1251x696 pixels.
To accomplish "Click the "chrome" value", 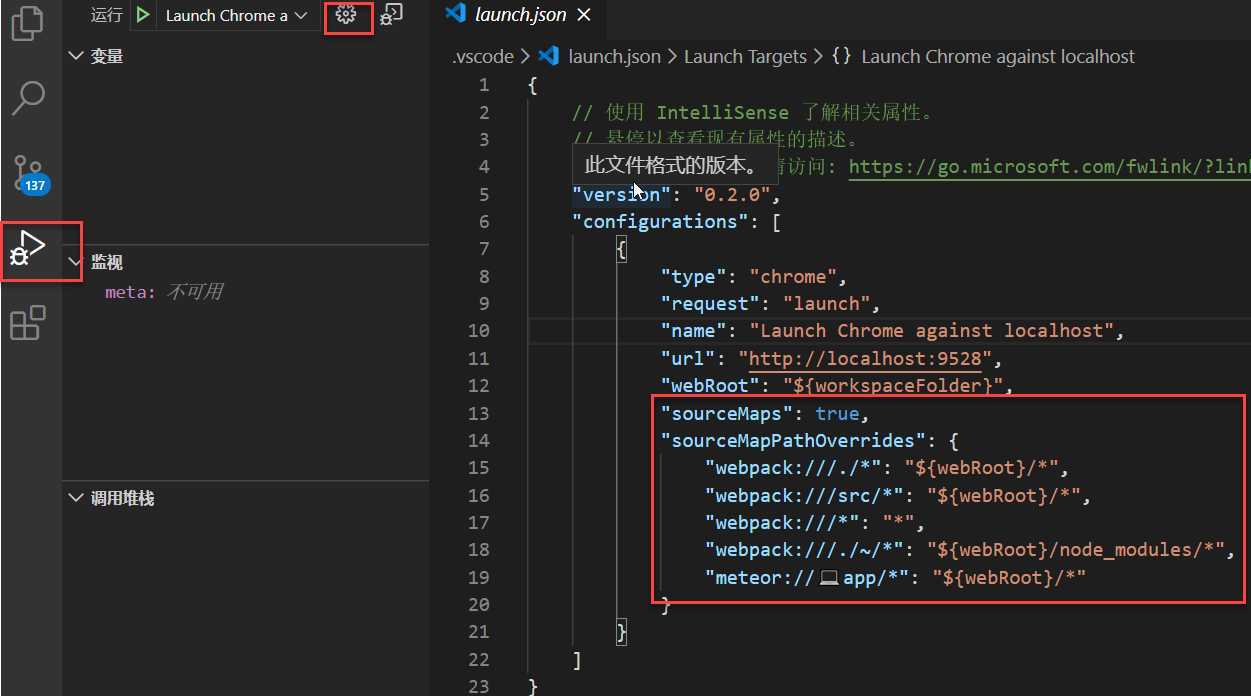I will click(793, 276).
